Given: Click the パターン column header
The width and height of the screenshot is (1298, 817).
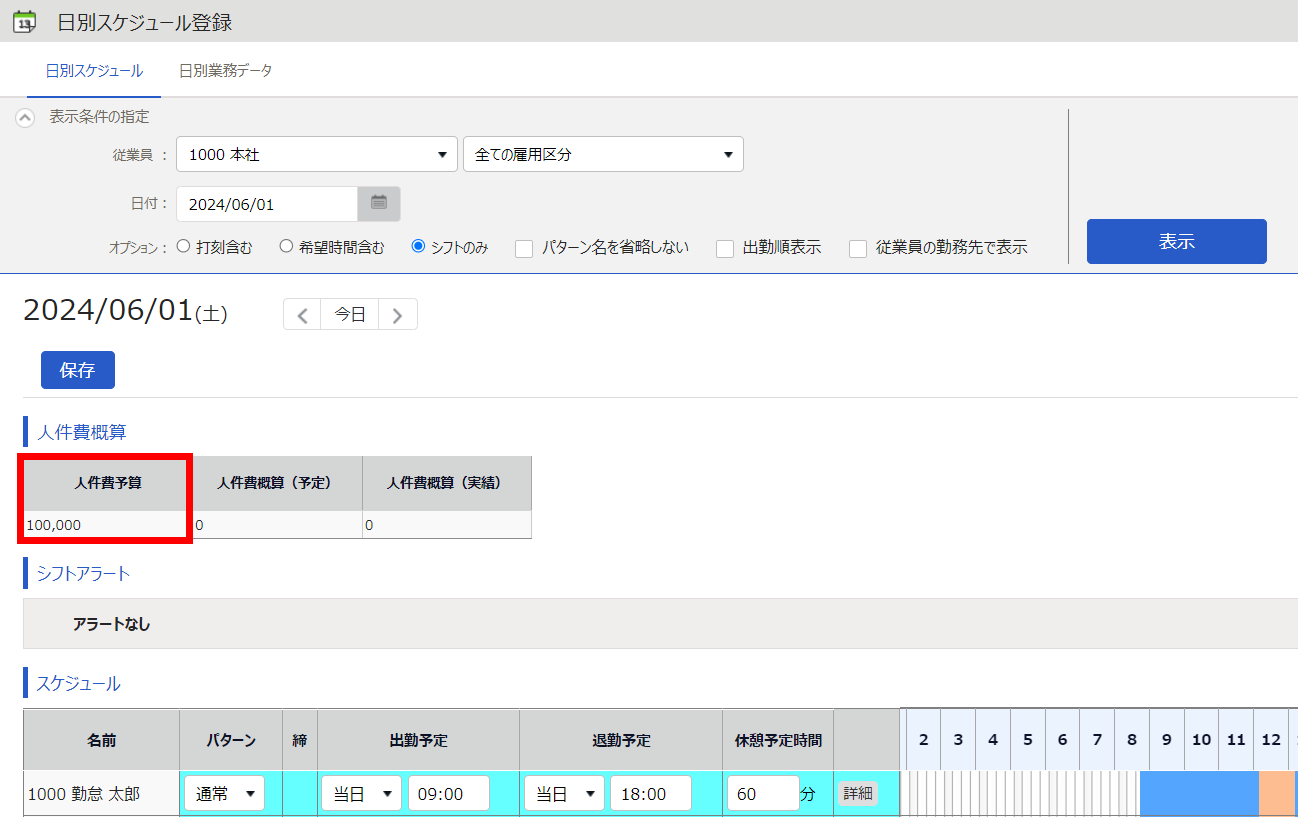Looking at the screenshot, I should pyautogui.click(x=231, y=741).
